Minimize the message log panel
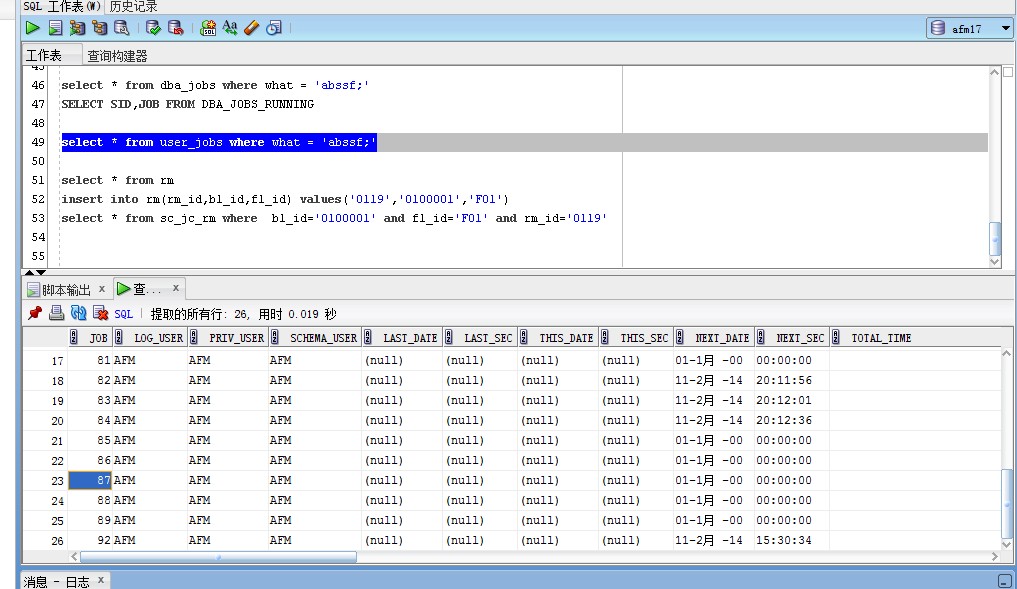The height and width of the screenshot is (589, 1017). point(1005,581)
